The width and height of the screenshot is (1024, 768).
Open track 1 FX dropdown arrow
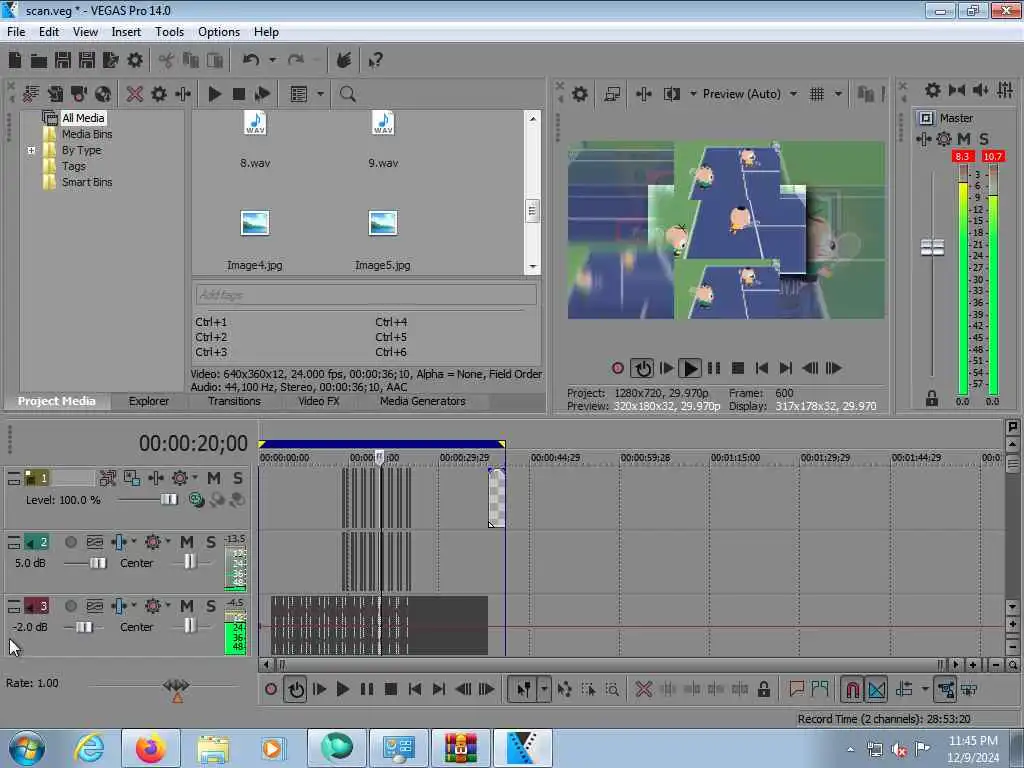[194, 478]
